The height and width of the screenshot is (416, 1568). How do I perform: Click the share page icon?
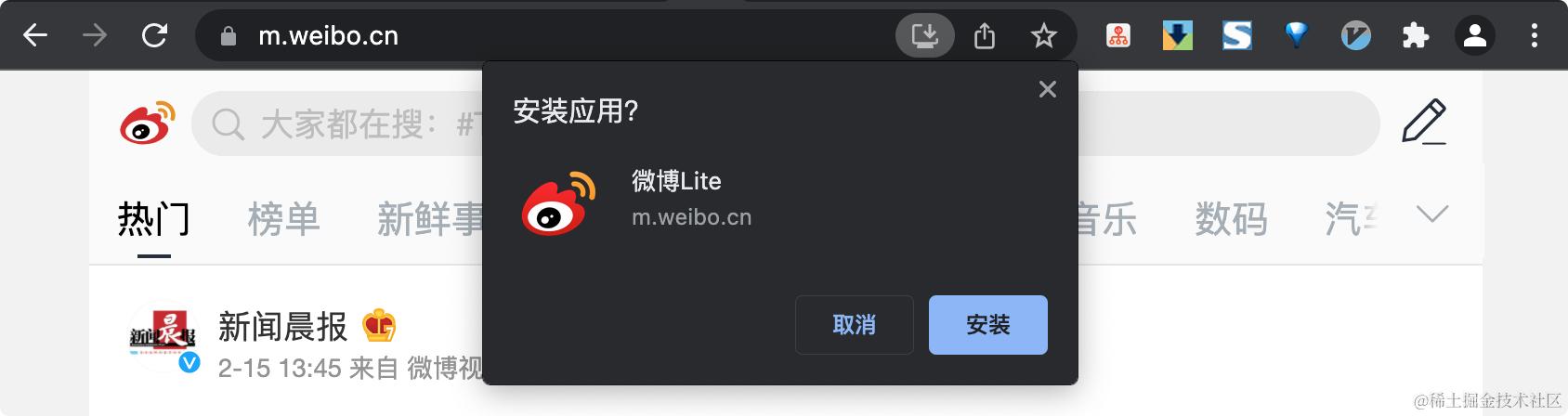click(985, 36)
